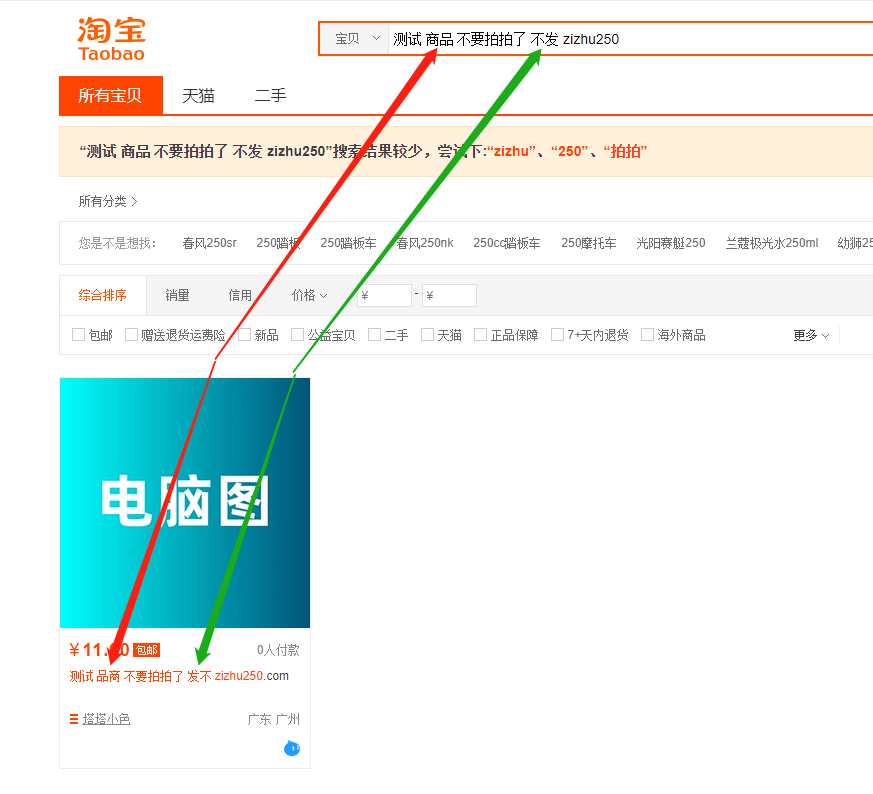This screenshot has height=794, width=873.
Task: Click the Taobao logo
Action: tap(111, 39)
